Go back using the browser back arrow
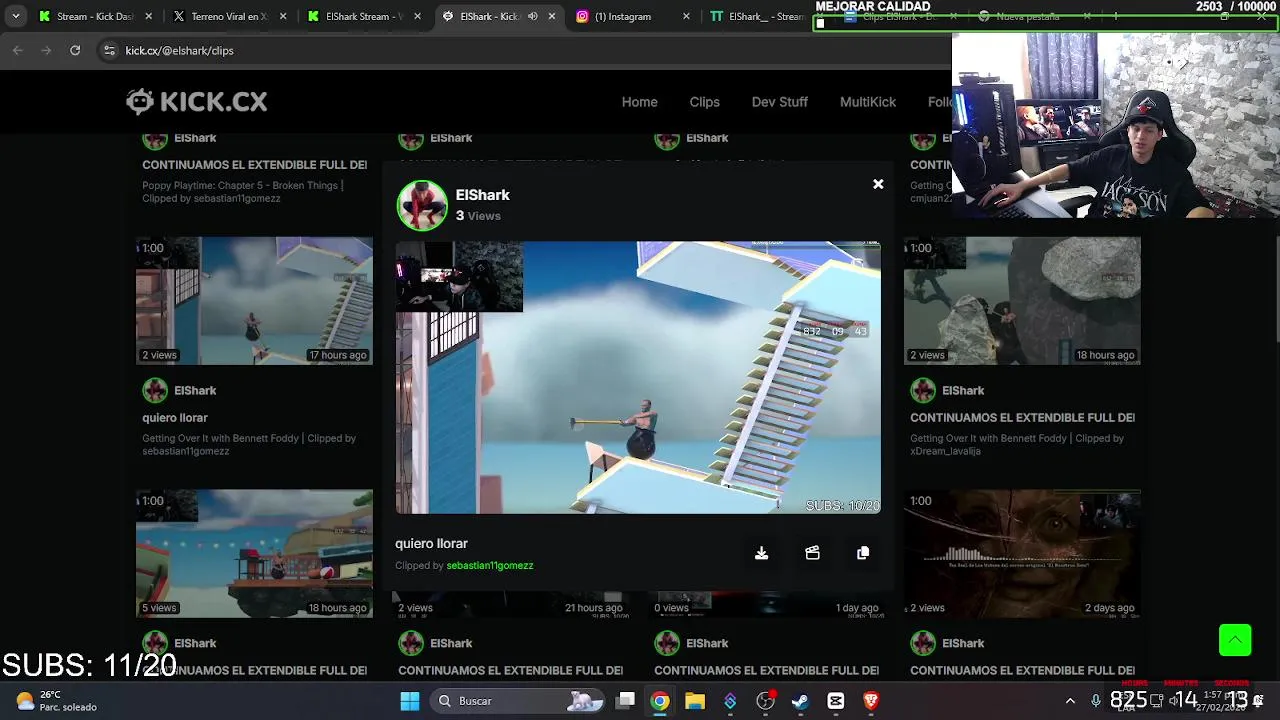Viewport: 1280px width, 720px height. coord(18,50)
